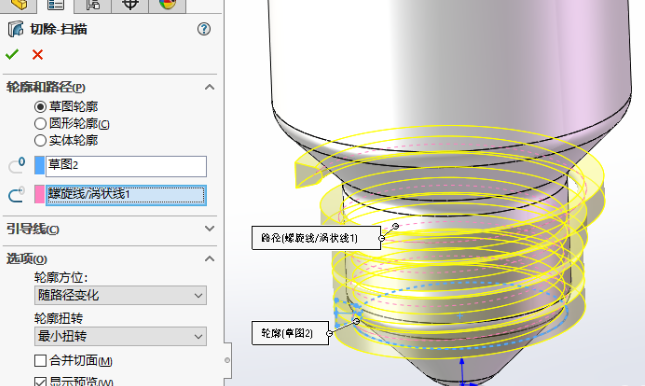Screen dimensions: 645x386
Task: Click the pink path color swatch
Action: (x=39, y=195)
